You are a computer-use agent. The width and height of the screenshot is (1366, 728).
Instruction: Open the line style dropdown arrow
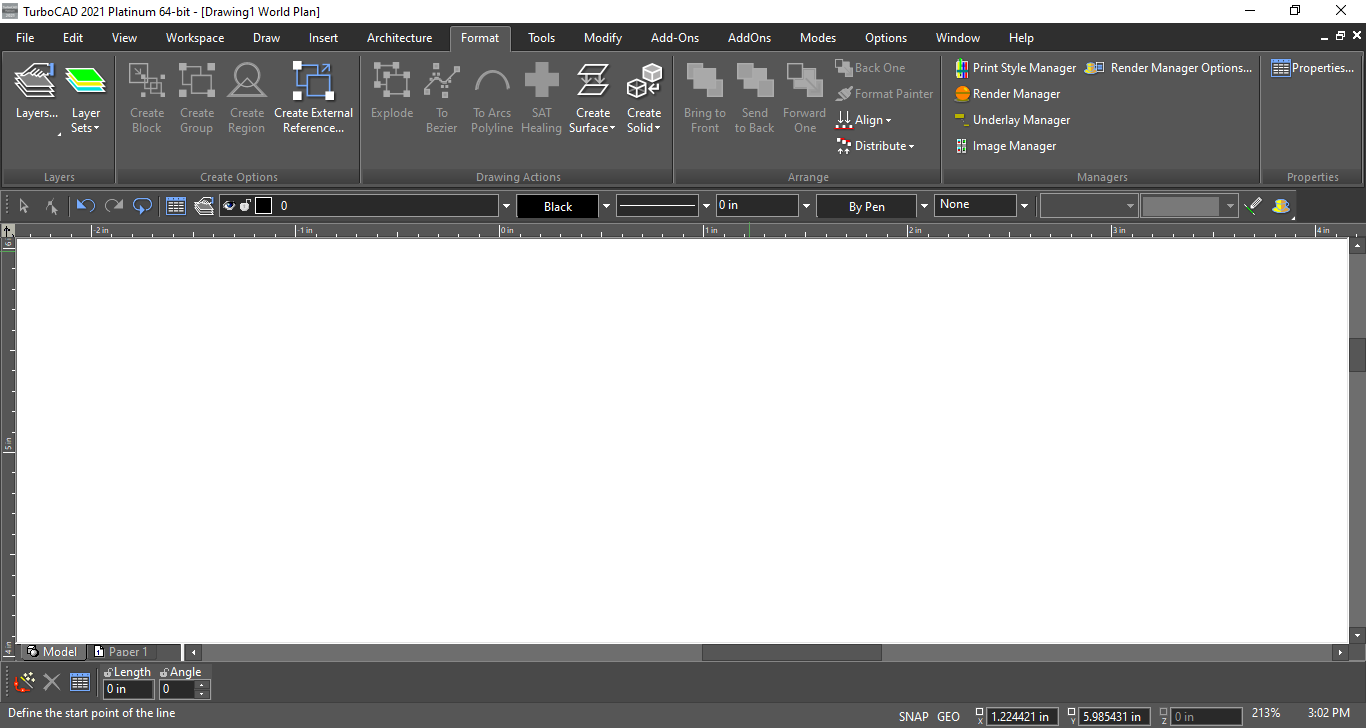click(707, 206)
